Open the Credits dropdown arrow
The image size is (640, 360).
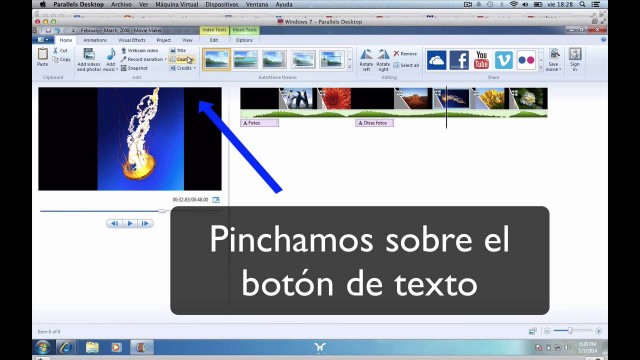[195, 68]
